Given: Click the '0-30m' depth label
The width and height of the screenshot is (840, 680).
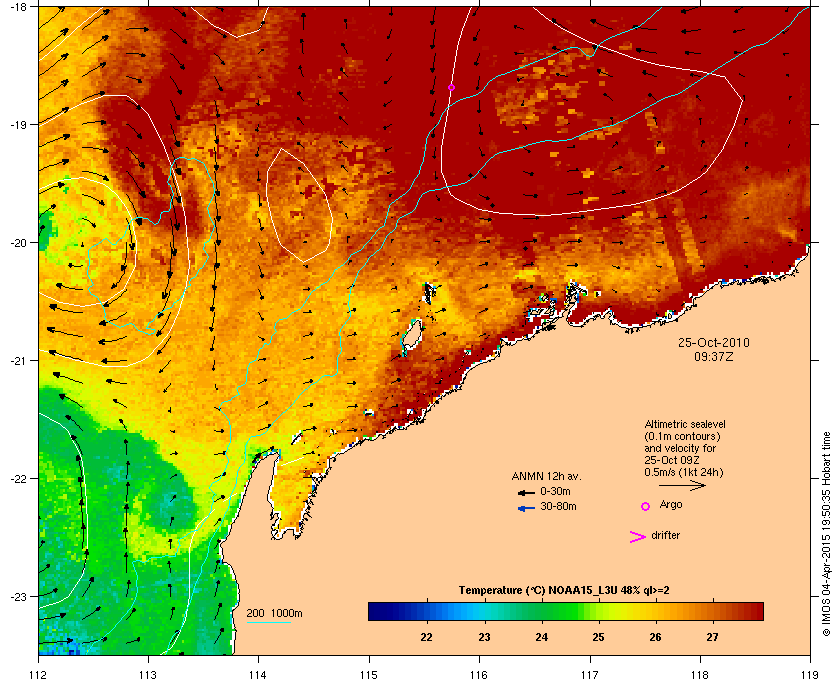Looking at the screenshot, I should click(555, 491).
